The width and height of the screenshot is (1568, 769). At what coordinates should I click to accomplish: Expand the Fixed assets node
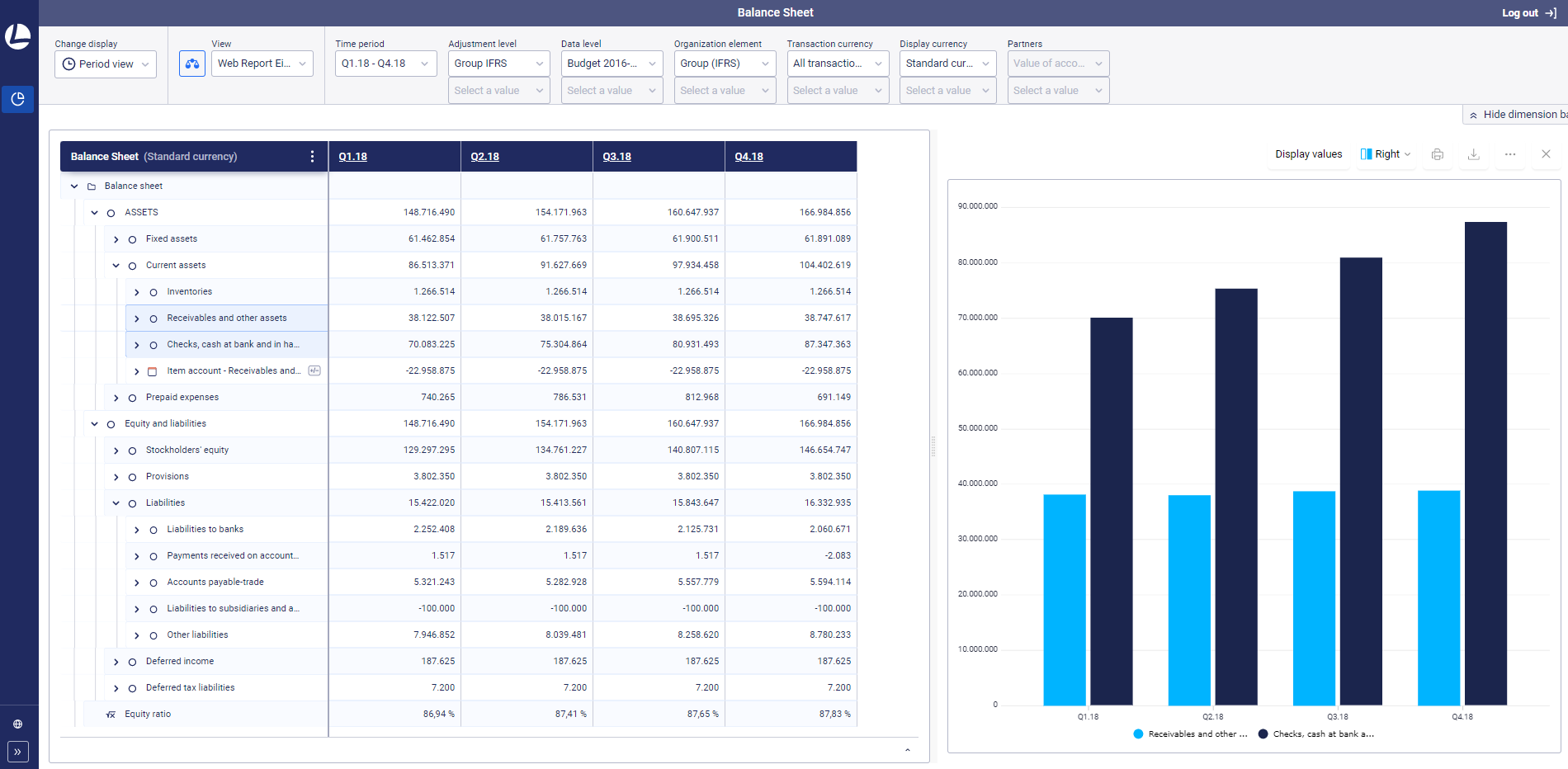tap(116, 239)
